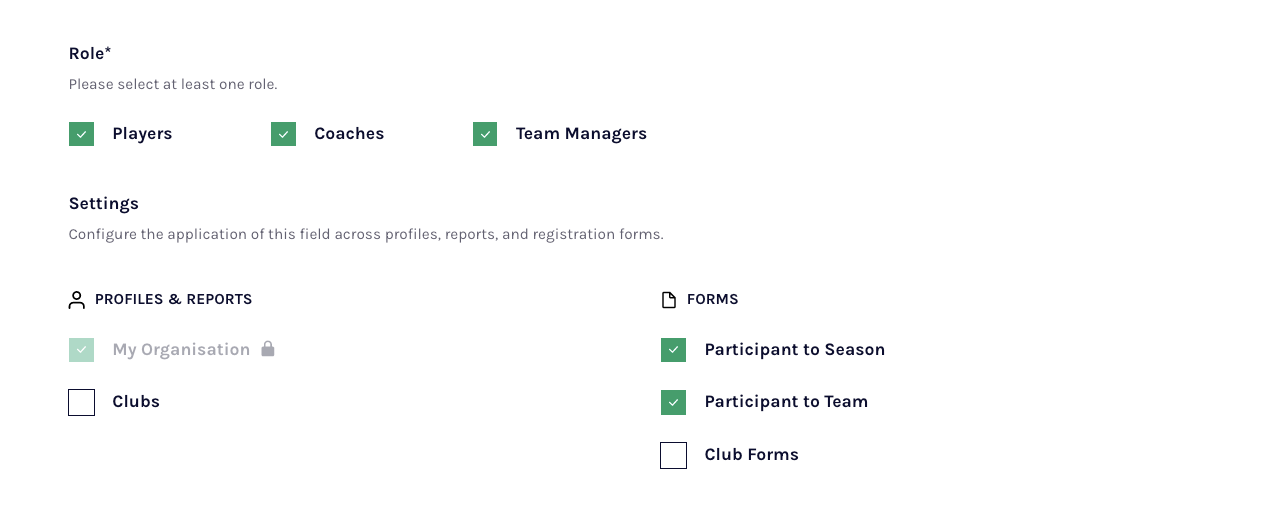Click the document icon next to Forms heading
Viewport: 1267px width, 511px height.
click(669, 300)
